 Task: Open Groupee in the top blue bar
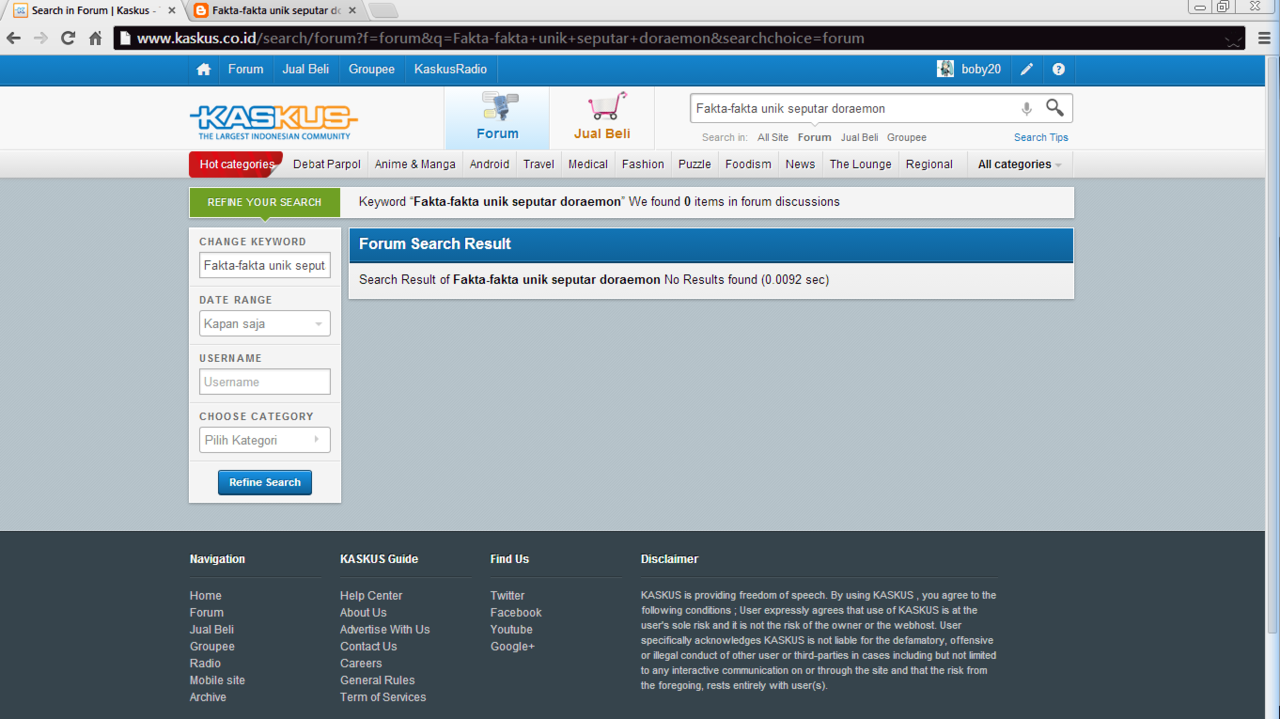pyautogui.click(x=372, y=69)
